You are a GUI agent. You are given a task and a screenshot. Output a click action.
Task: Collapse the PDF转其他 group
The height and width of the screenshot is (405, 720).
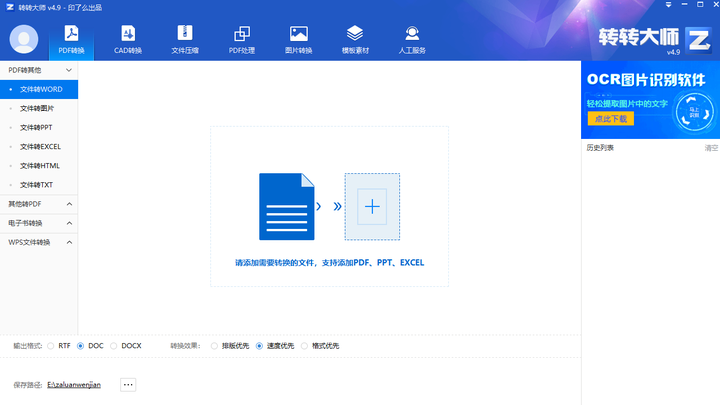[x=39, y=70]
